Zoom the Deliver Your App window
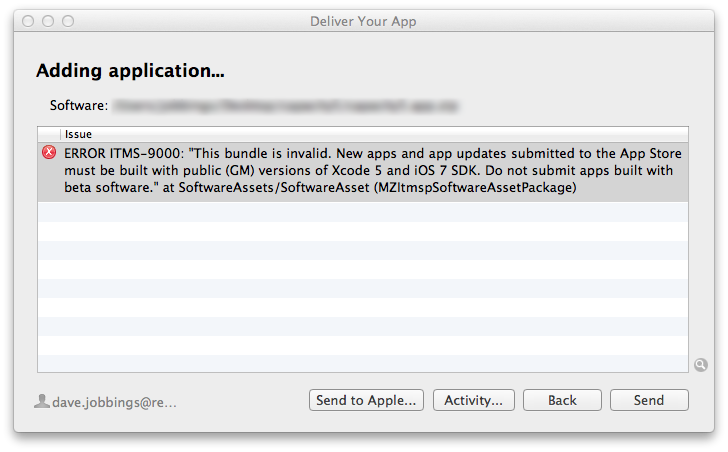Viewport: 728px width, 452px height. point(68,21)
